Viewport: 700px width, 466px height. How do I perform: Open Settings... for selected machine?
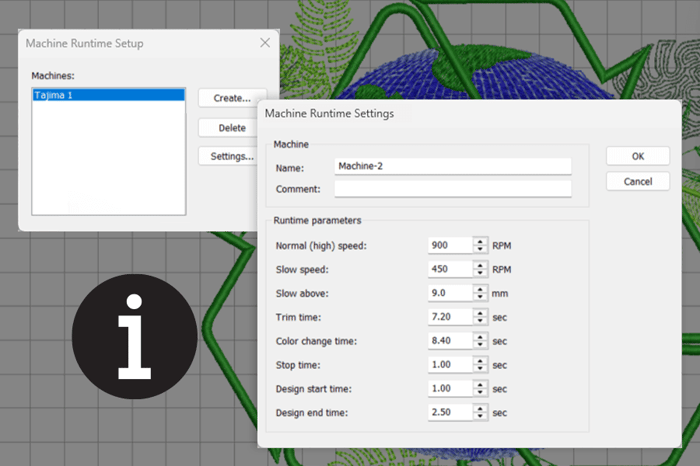(x=231, y=156)
